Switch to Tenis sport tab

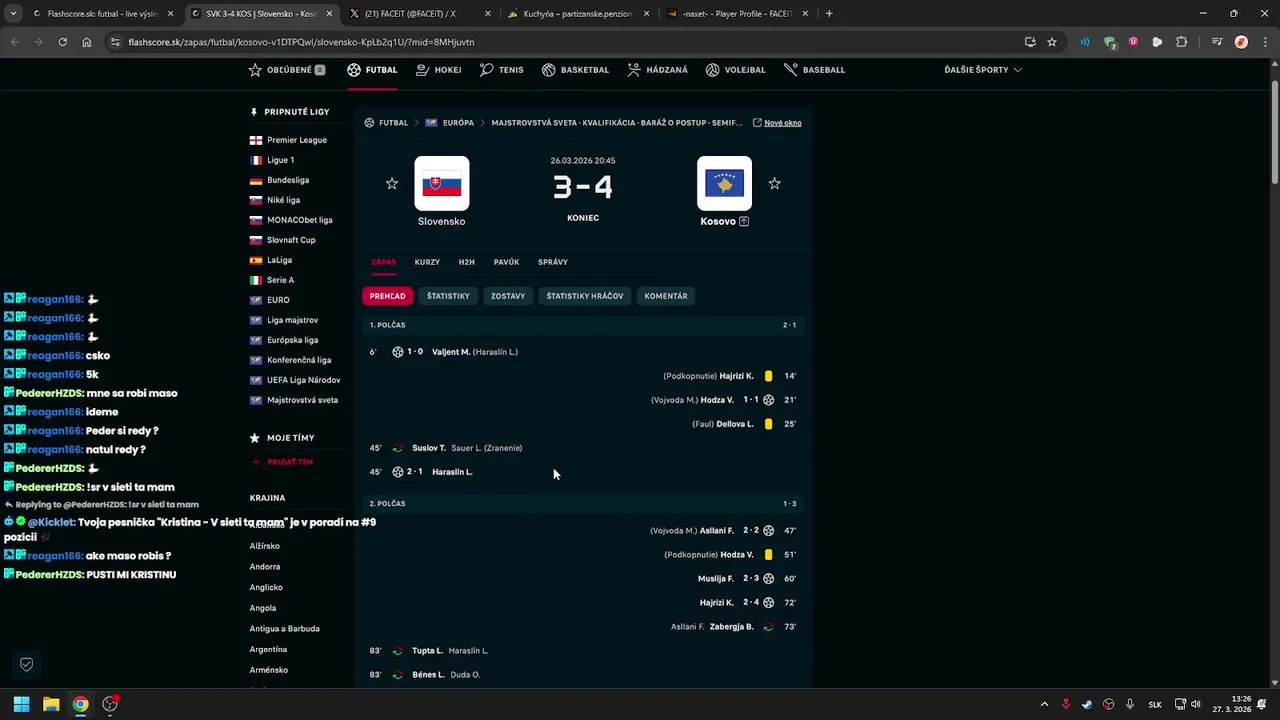point(501,70)
